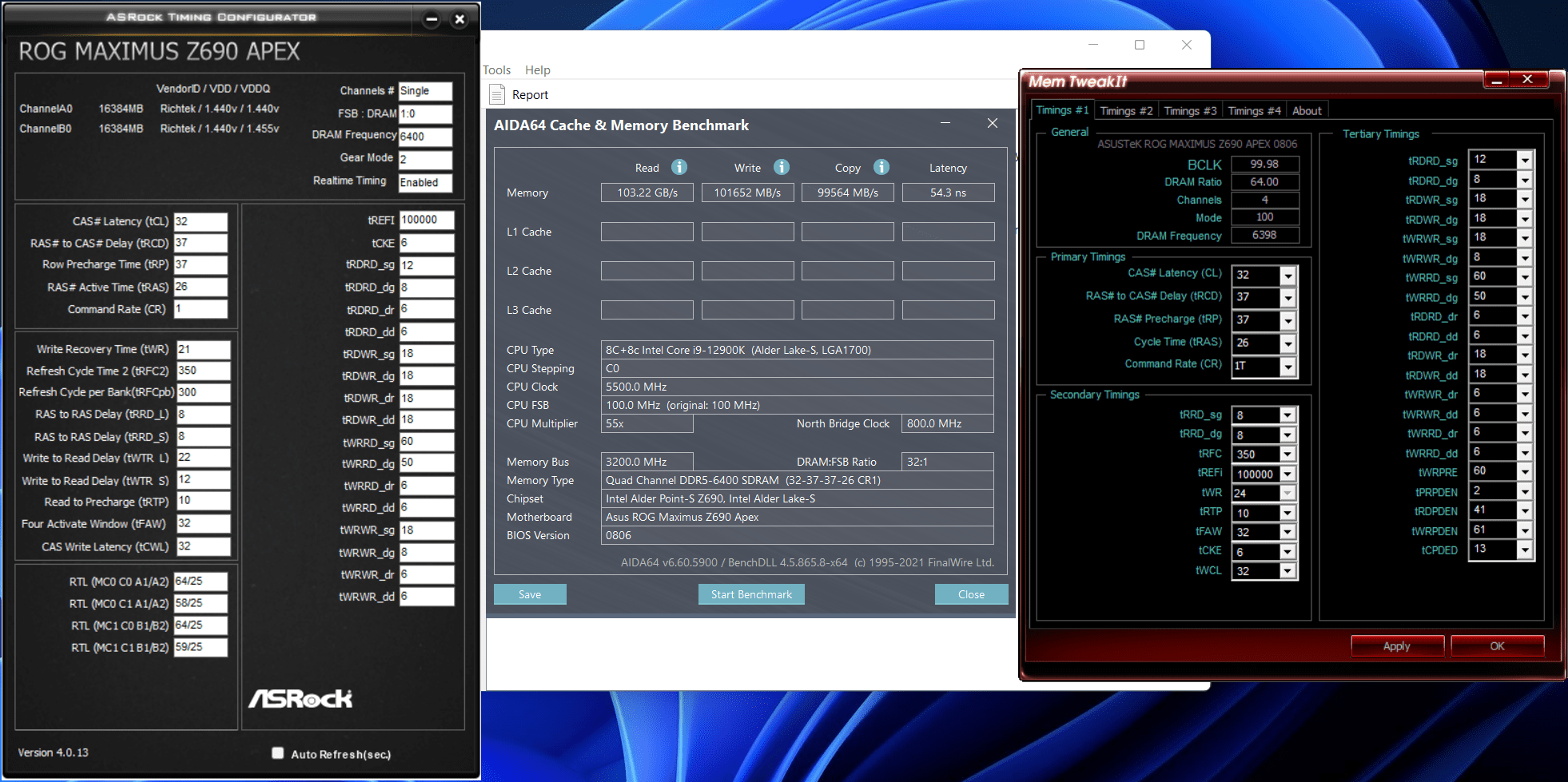The image size is (1568, 782).
Task: Close the Mem TweakIt window
Action: tap(1527, 79)
